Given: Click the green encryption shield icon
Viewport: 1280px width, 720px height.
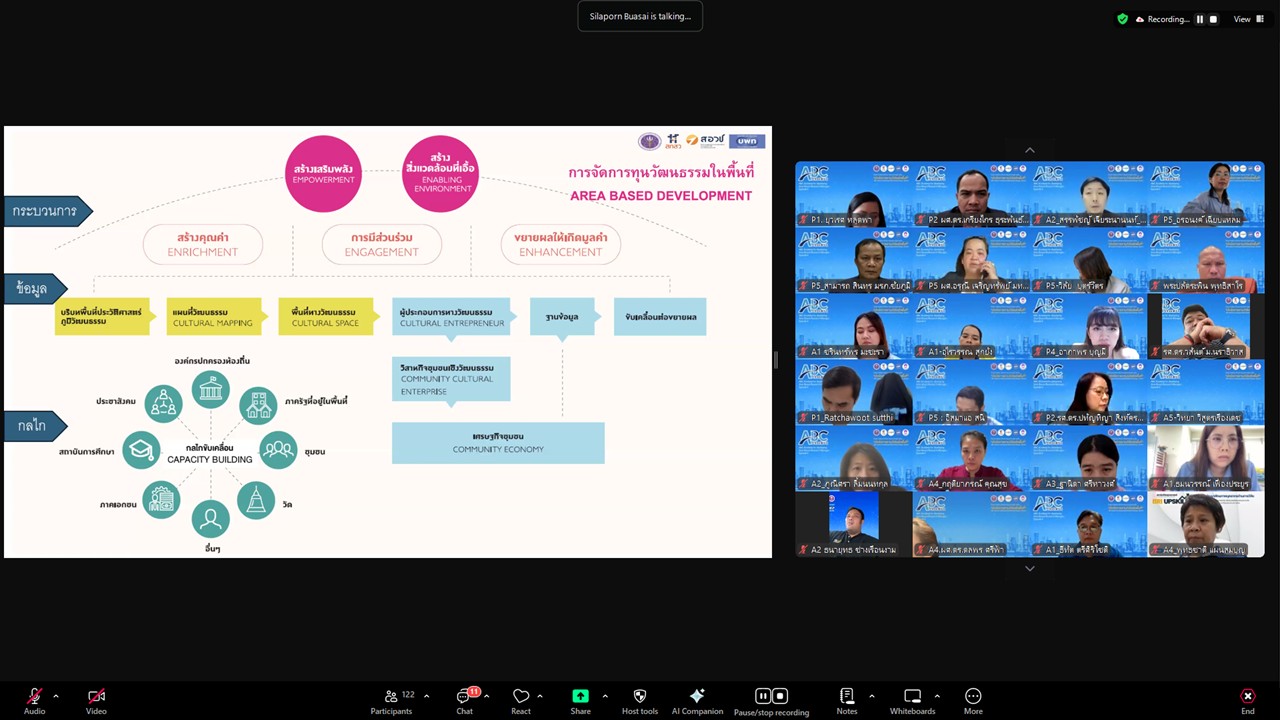Looking at the screenshot, I should click(x=1122, y=19).
